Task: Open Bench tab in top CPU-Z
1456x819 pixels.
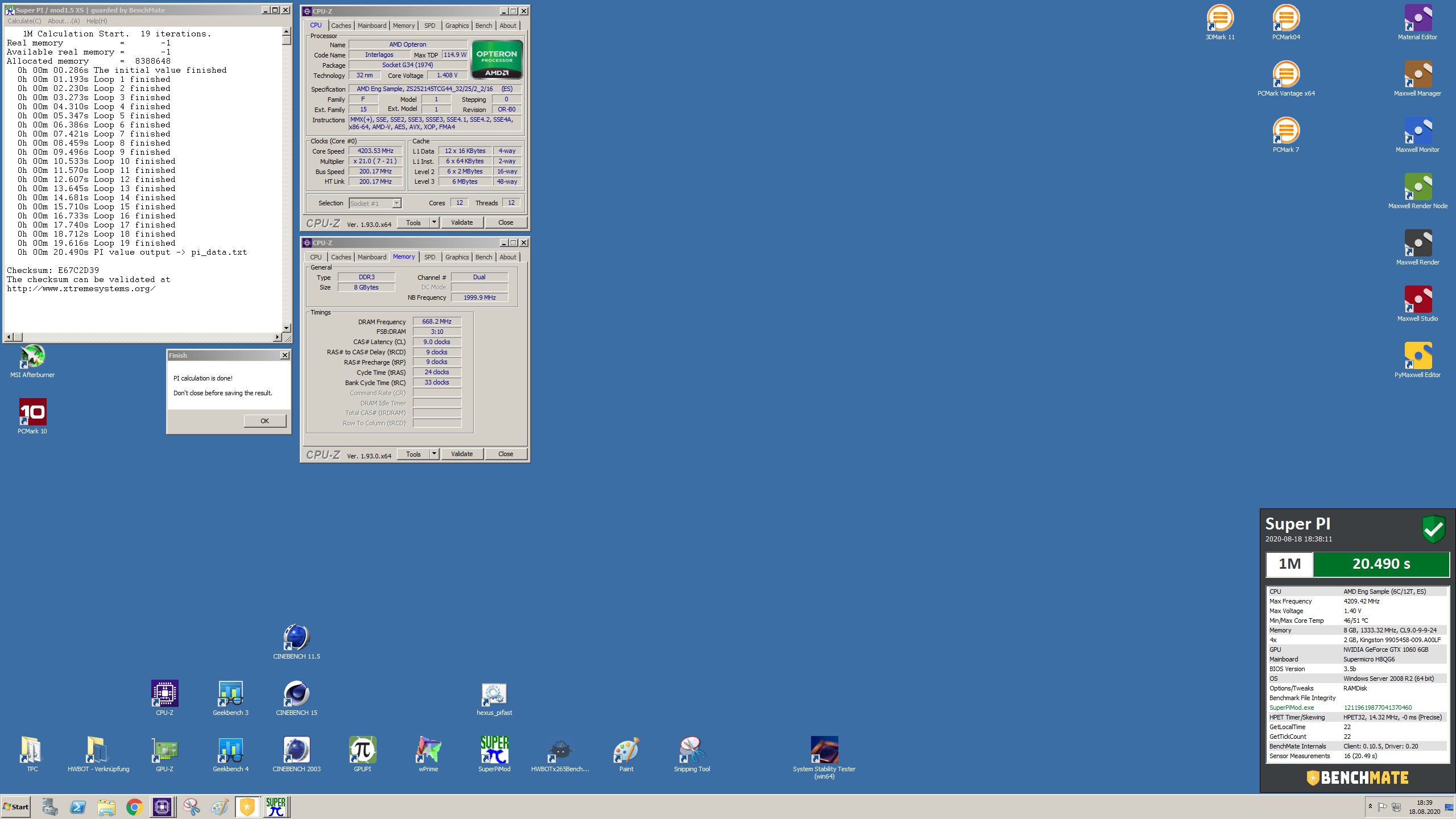Action: click(484, 26)
